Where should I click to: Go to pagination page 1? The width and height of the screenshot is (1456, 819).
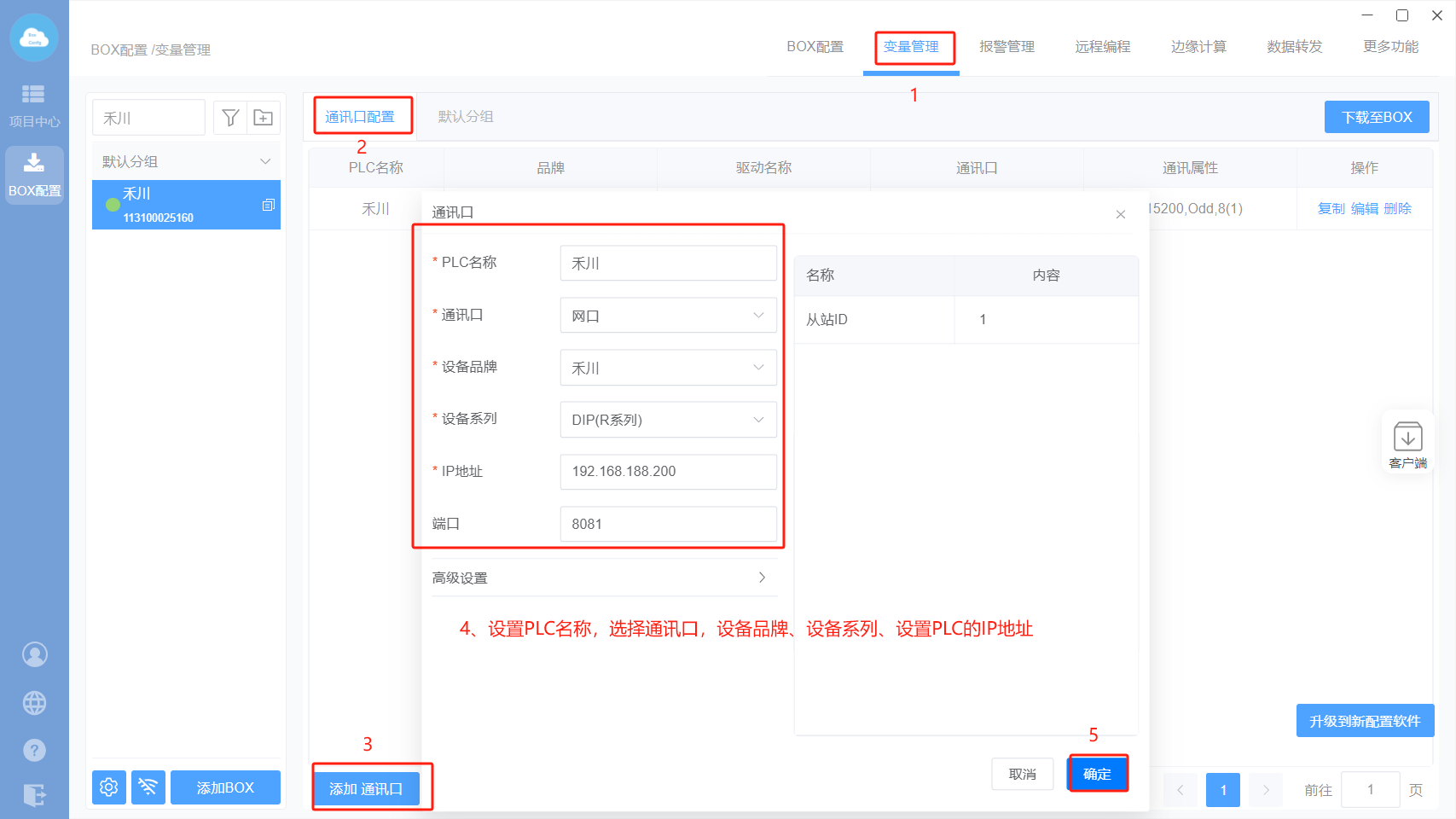(1222, 790)
